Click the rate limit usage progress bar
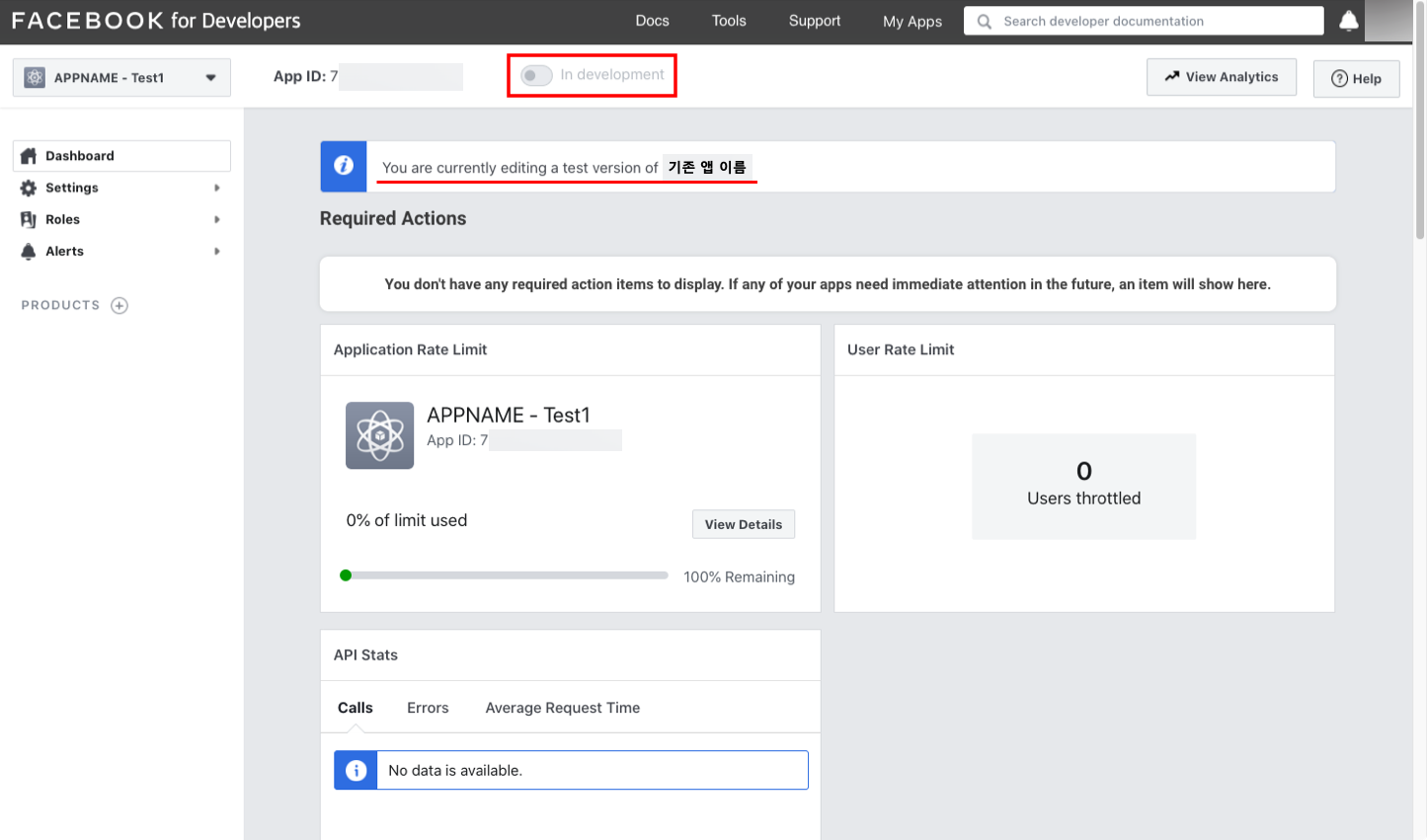Image resolution: width=1427 pixels, height=840 pixels. click(504, 575)
